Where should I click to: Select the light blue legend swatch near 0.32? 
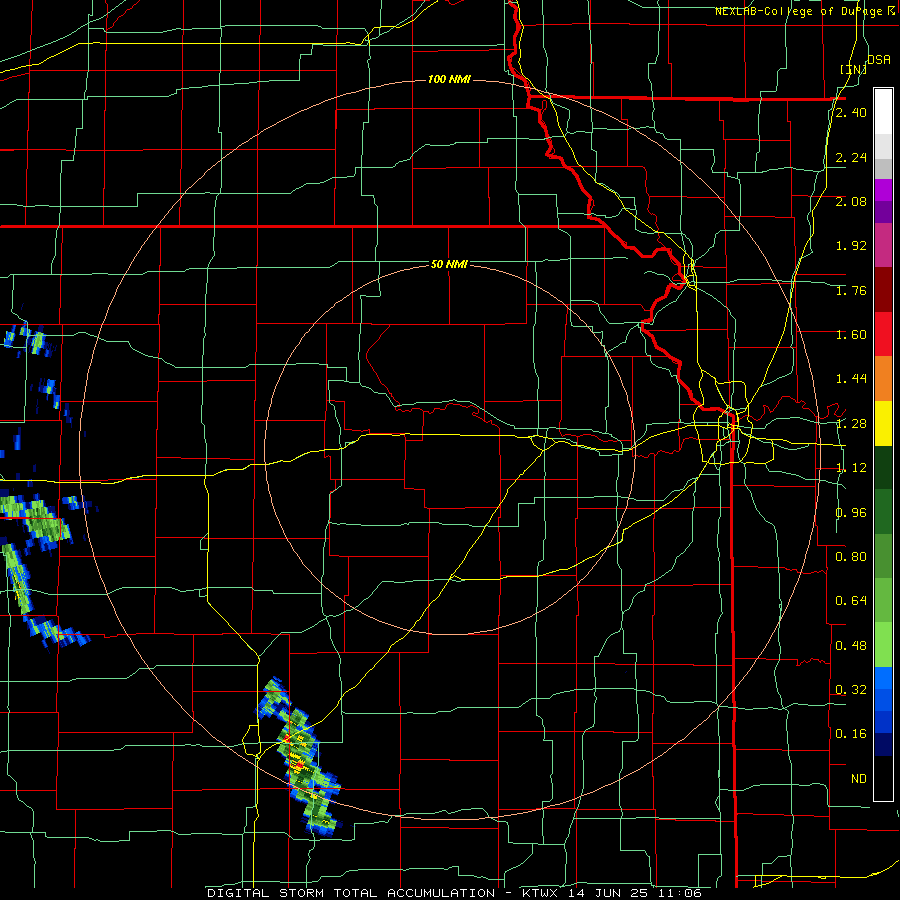click(x=883, y=678)
